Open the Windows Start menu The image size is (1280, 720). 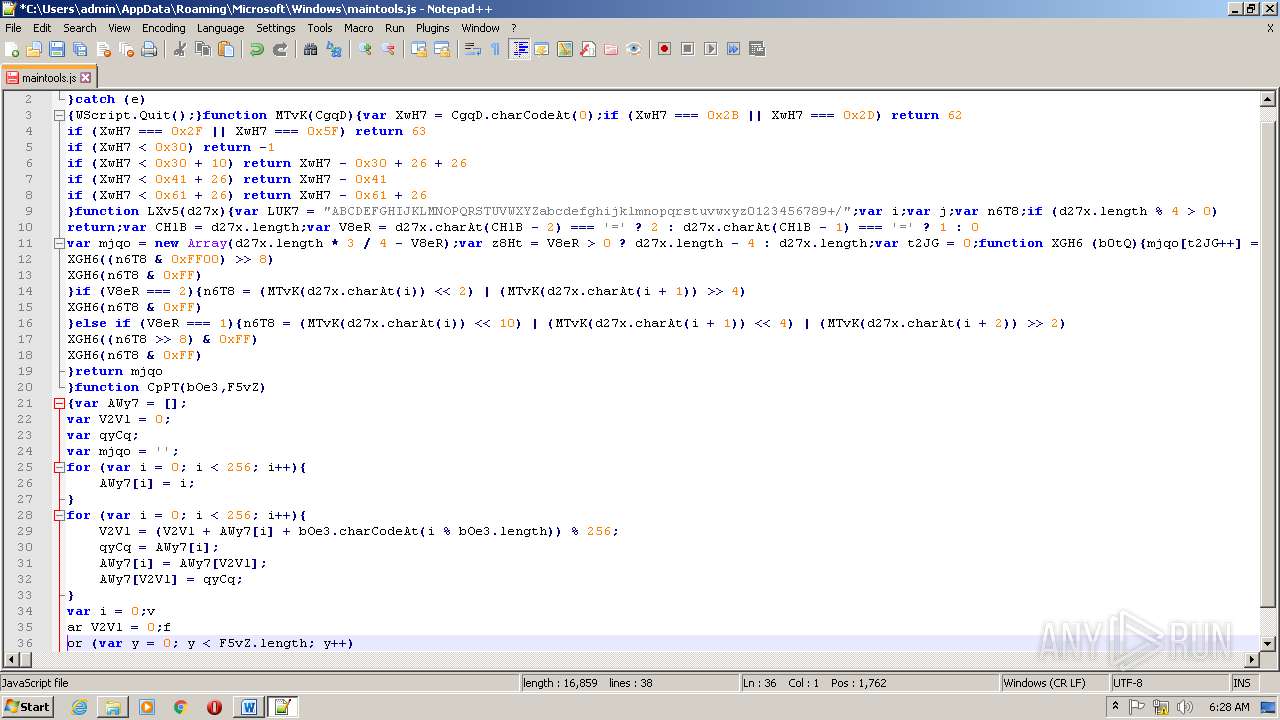[x=27, y=706]
